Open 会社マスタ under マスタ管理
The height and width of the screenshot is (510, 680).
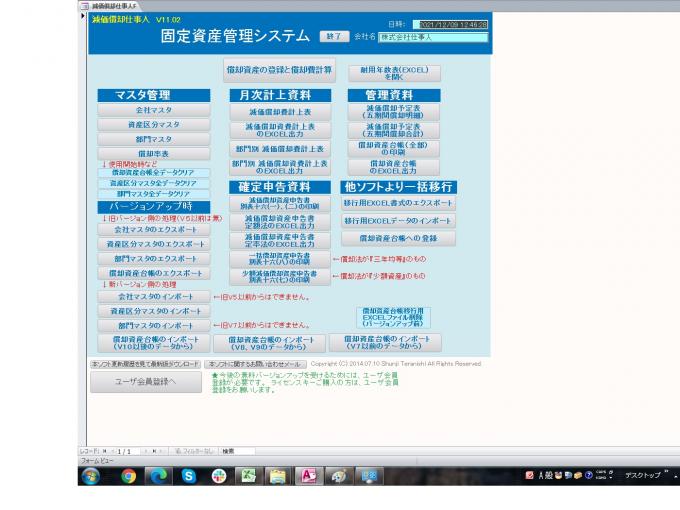pyautogui.click(x=153, y=110)
